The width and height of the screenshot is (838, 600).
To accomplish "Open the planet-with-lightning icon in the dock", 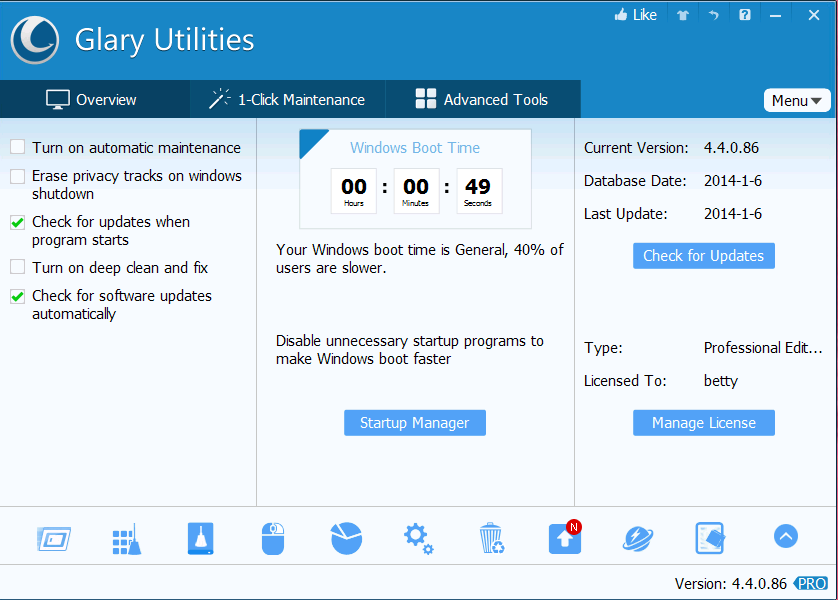I will tap(638, 539).
